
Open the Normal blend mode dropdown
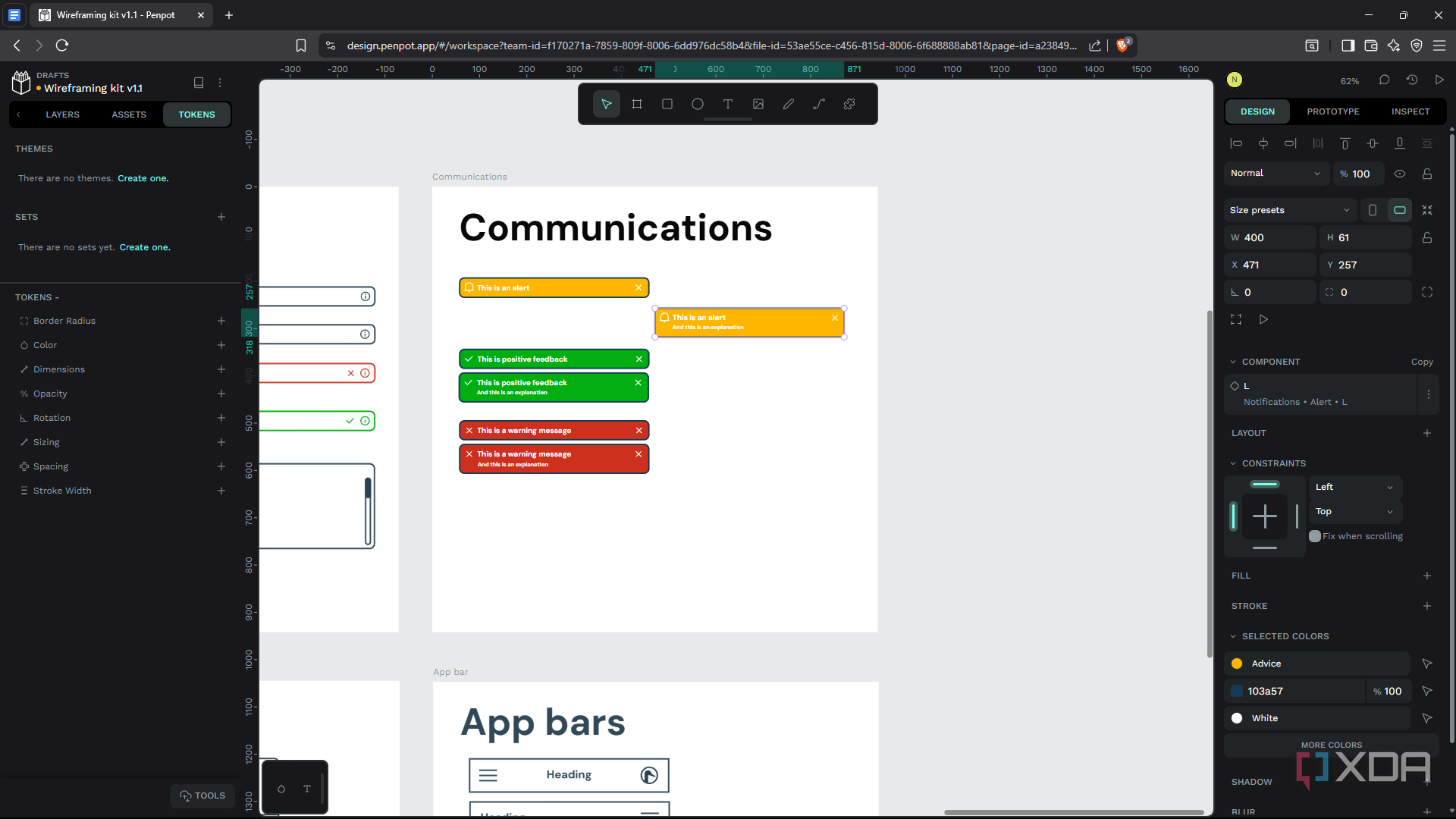pos(1276,174)
